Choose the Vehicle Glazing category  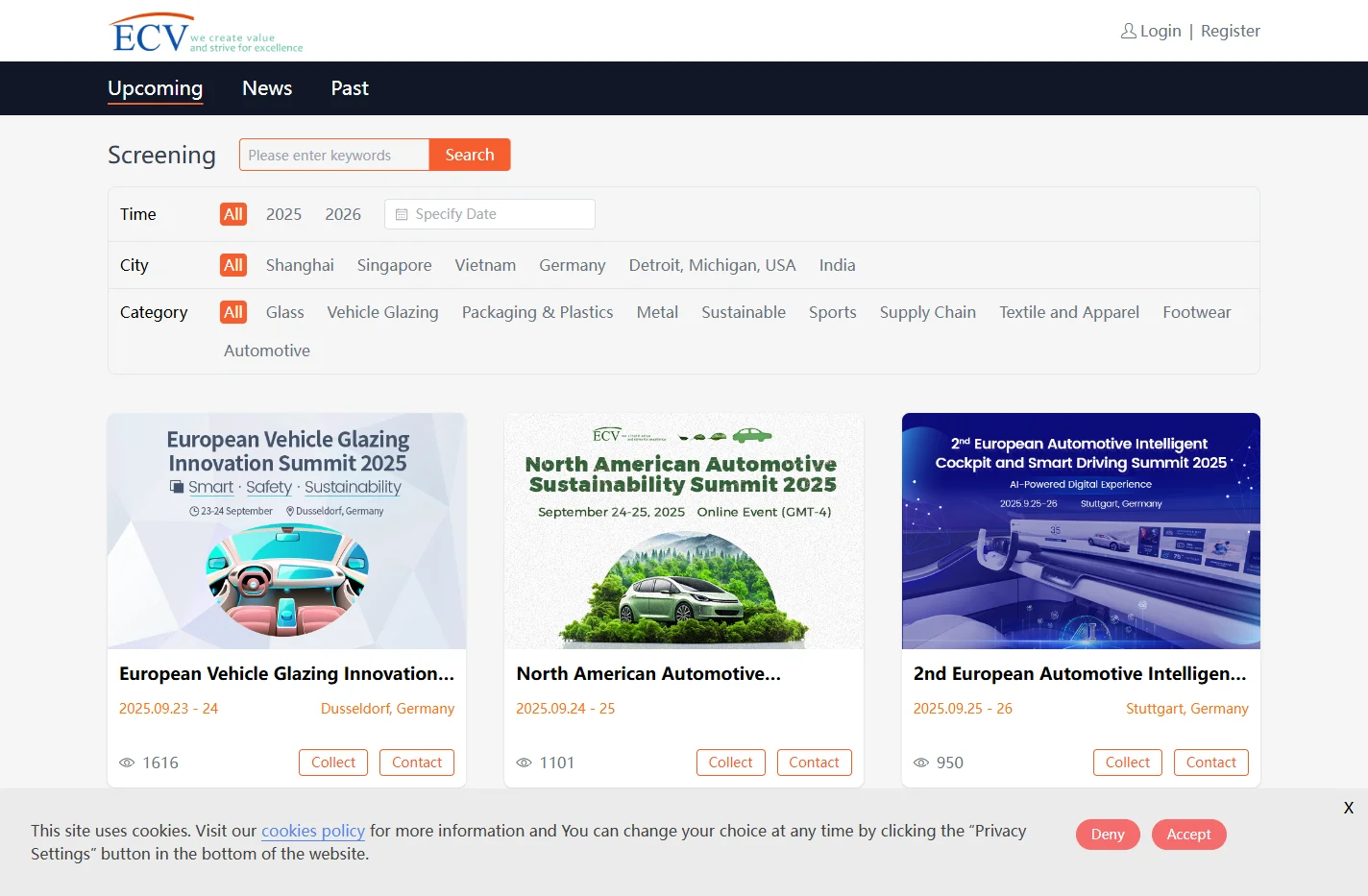(x=382, y=312)
